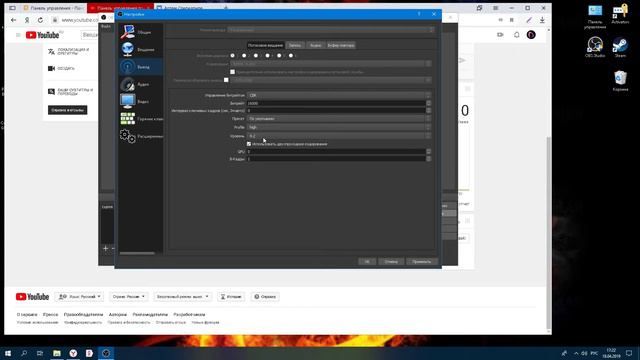640x360 pixels.
Task: Open YouTube notifications bell
Action: [516, 35]
